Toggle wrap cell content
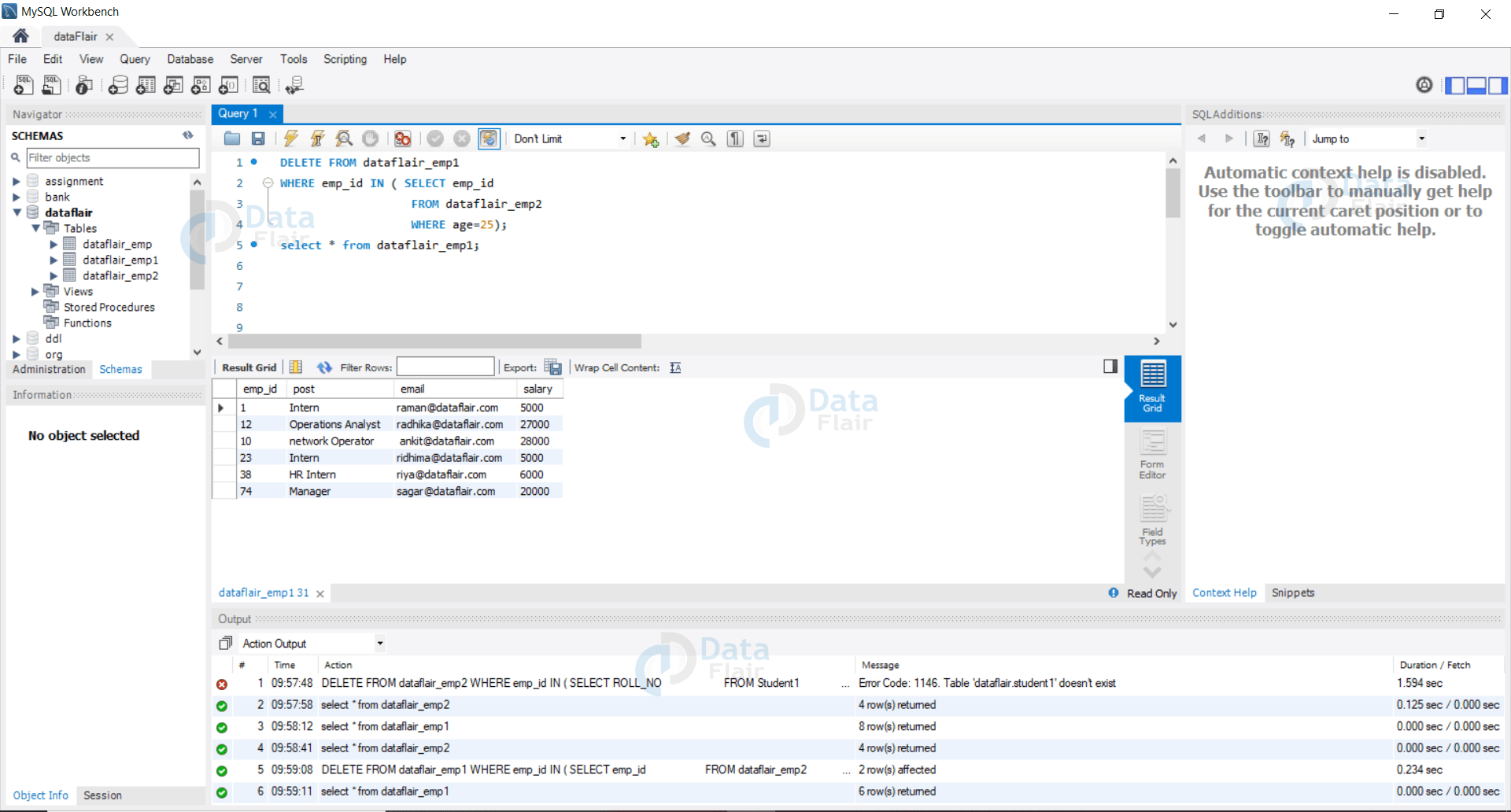The width and height of the screenshot is (1511, 812). tap(675, 367)
